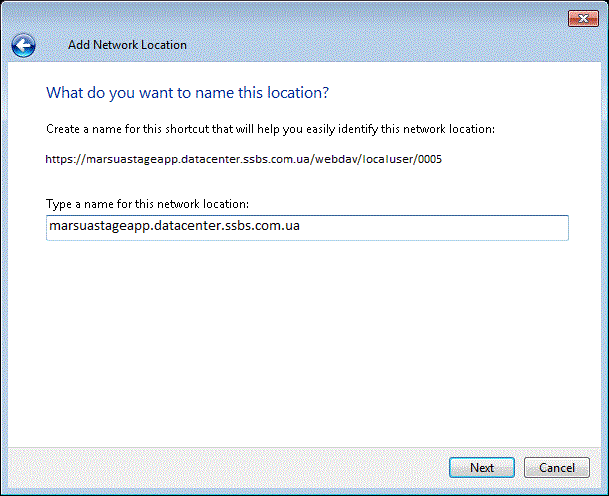Click the empty footer area left of Next
Image resolution: width=609 pixels, height=496 pixels.
pyautogui.click(x=227, y=467)
